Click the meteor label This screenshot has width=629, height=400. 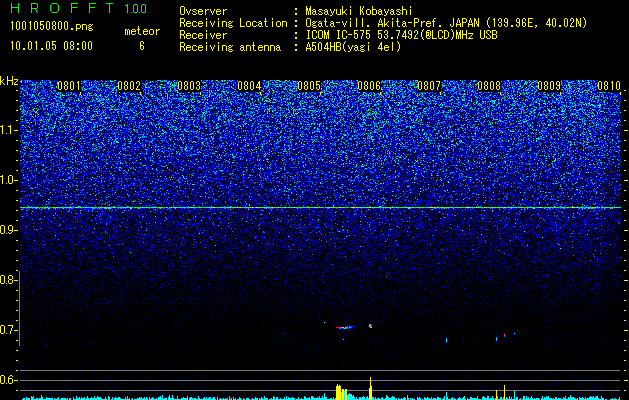point(142,31)
